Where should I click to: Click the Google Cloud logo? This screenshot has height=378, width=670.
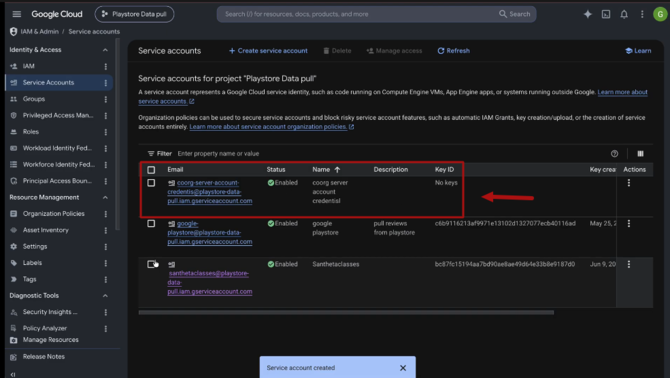56,14
